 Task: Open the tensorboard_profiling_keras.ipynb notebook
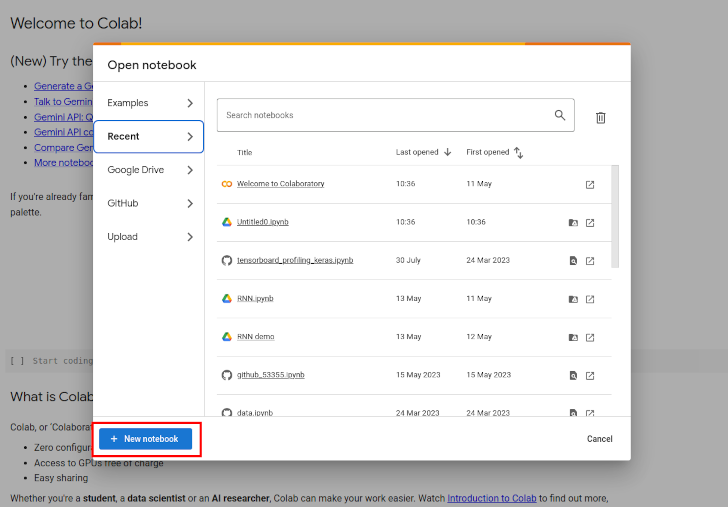[x=295, y=260]
